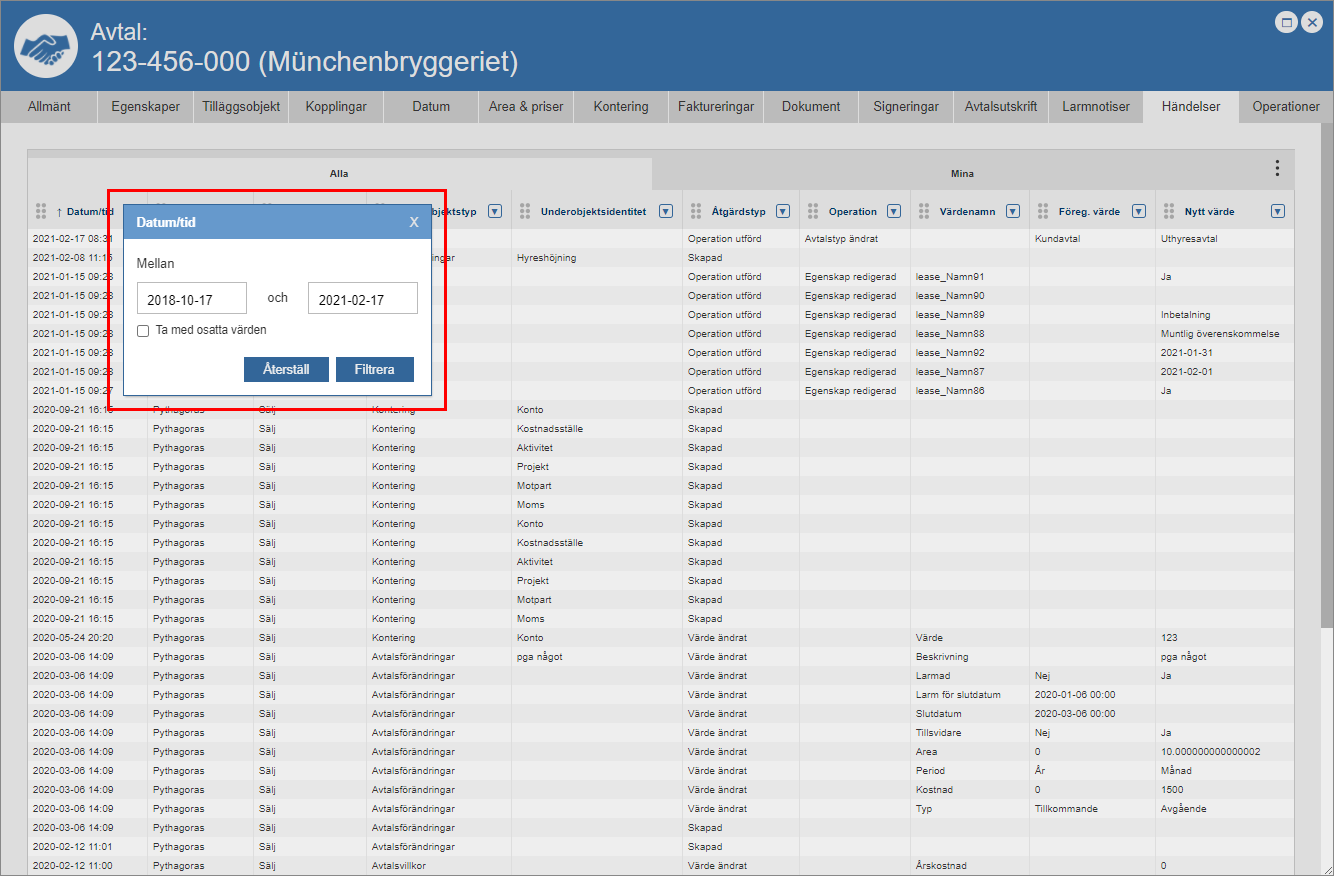Grab the Operation column drag handle
Viewport: 1334px width, 876px height.
(812, 211)
